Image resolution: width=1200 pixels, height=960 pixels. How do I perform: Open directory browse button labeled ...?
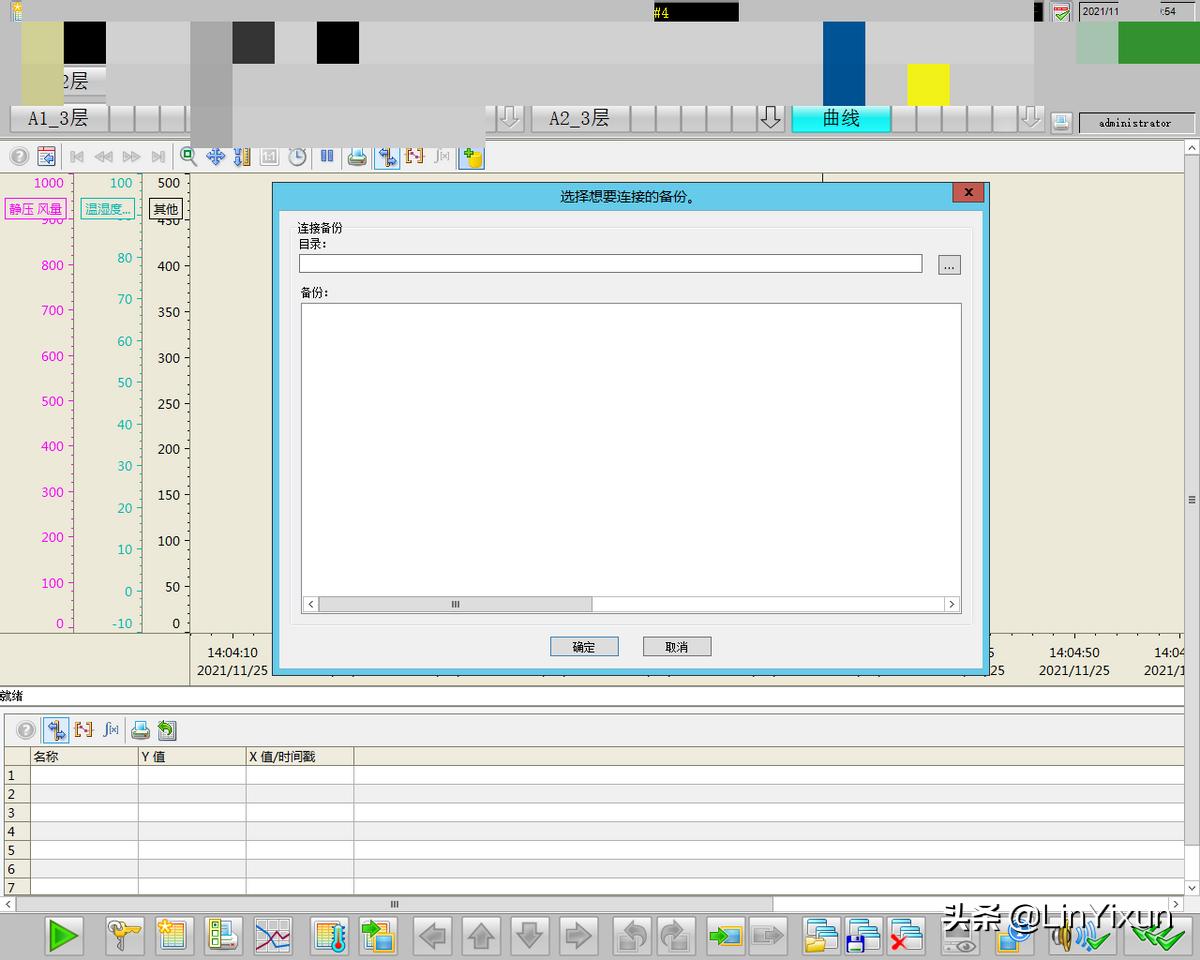click(x=949, y=264)
